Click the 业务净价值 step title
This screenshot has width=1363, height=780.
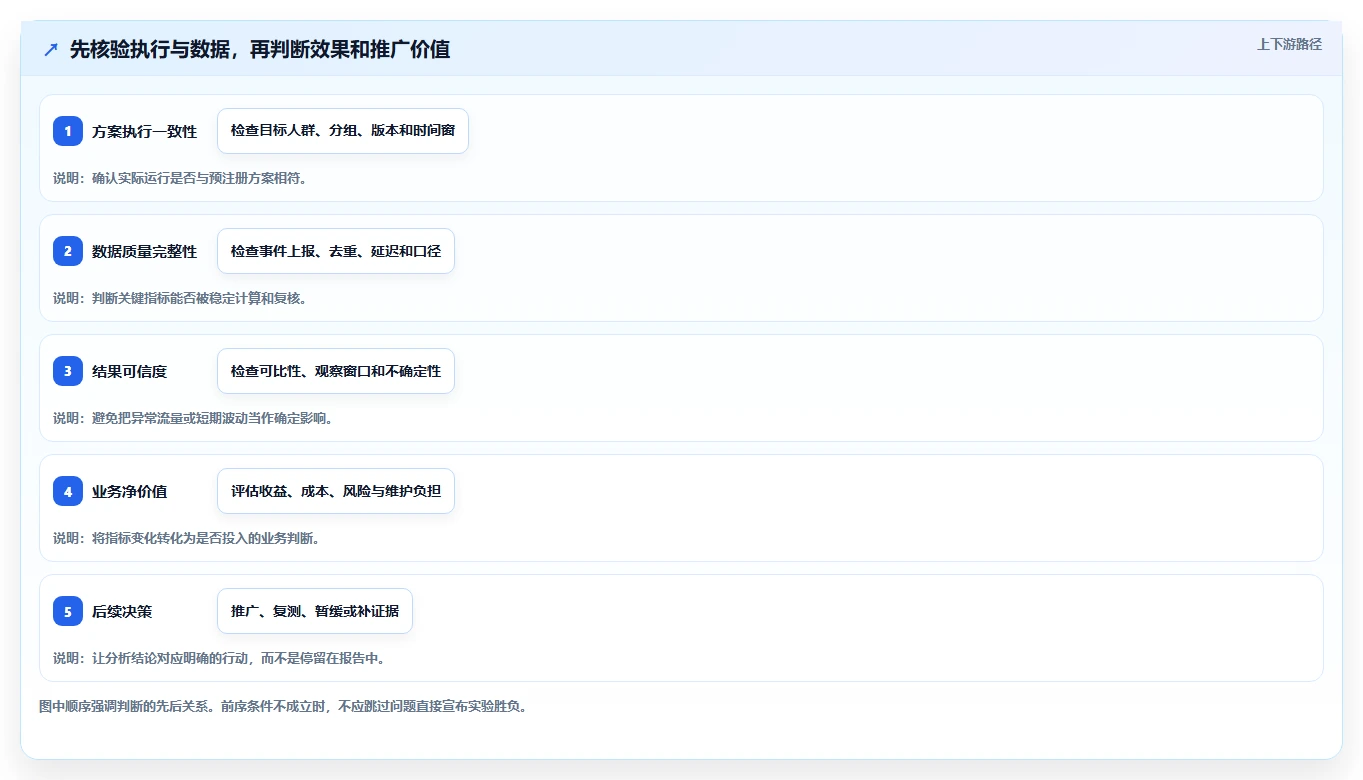click(129, 491)
